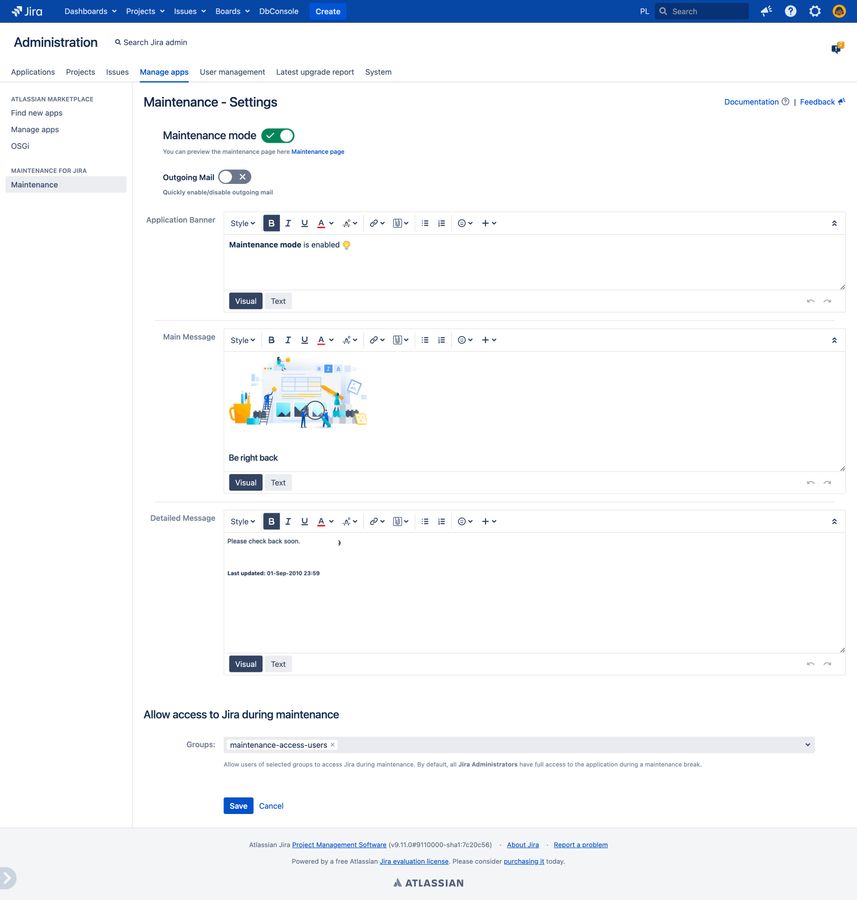The height and width of the screenshot is (900, 857).
Task: Redo in the Main Message editor
Action: [x=827, y=483]
